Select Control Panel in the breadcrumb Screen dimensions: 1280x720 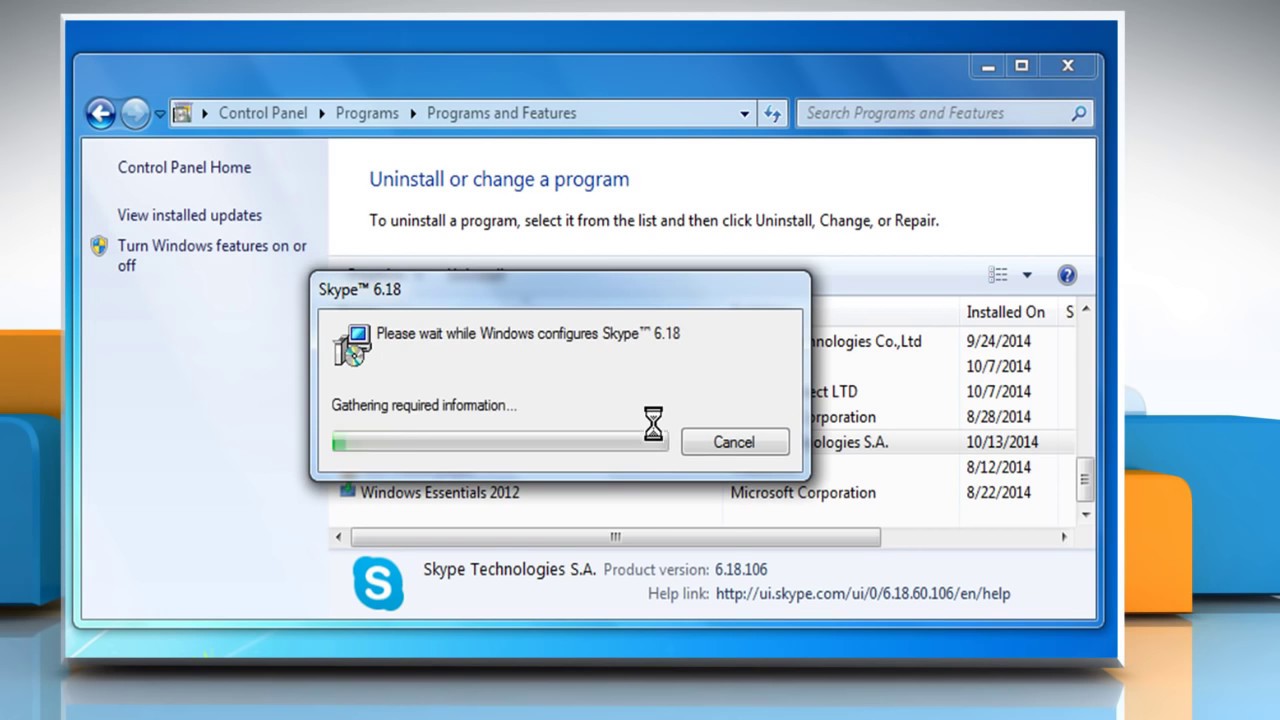coord(263,113)
